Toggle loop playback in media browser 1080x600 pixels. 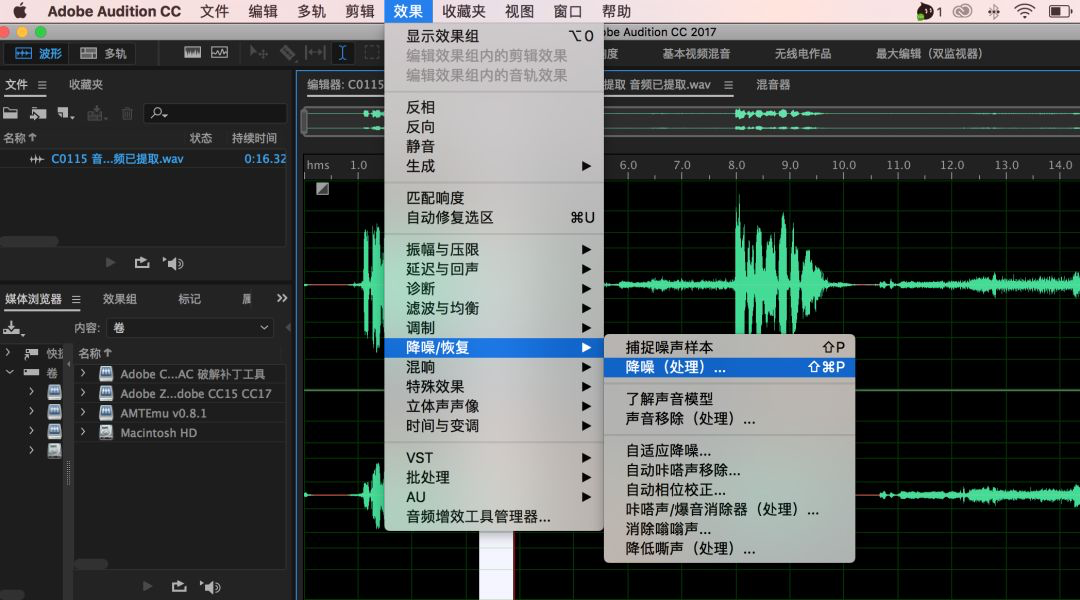click(179, 586)
